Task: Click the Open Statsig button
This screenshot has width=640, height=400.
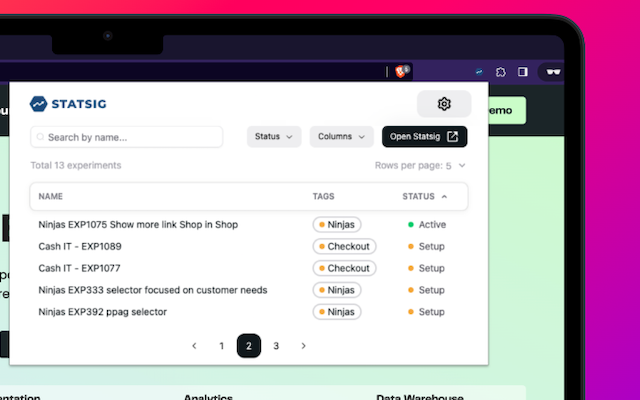Action: 424,136
